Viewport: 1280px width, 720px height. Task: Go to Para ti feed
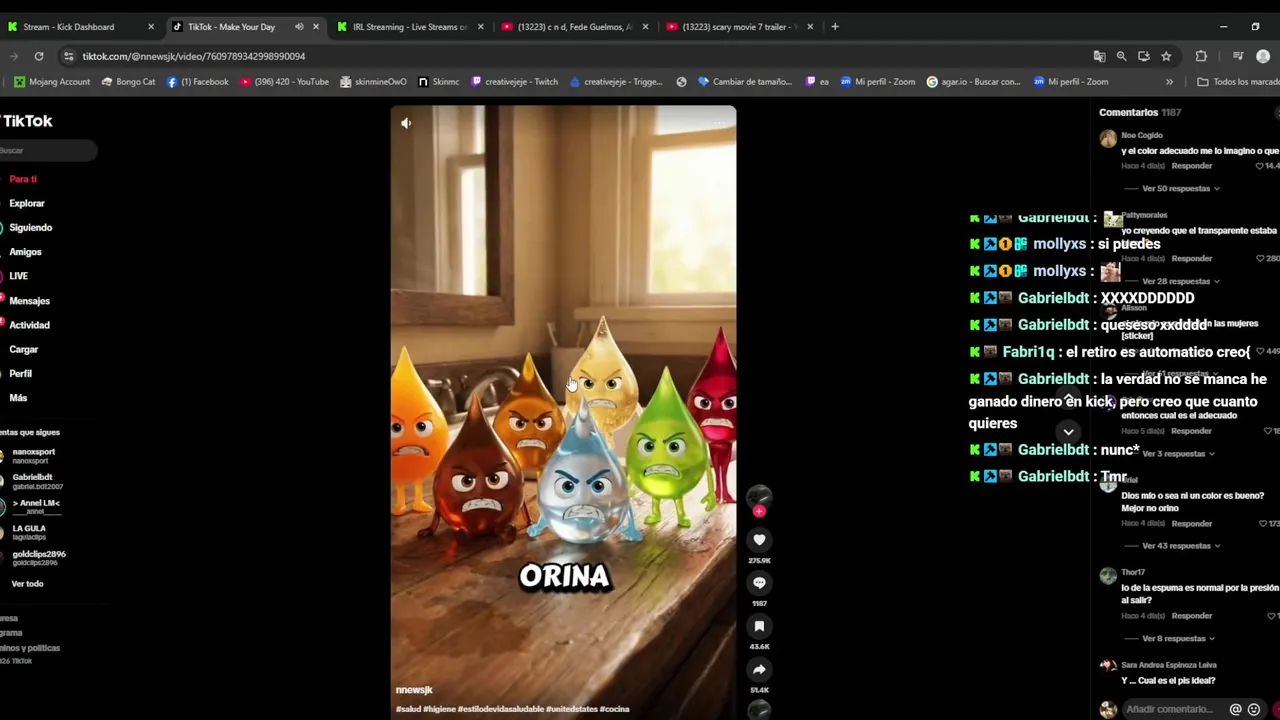(23, 179)
